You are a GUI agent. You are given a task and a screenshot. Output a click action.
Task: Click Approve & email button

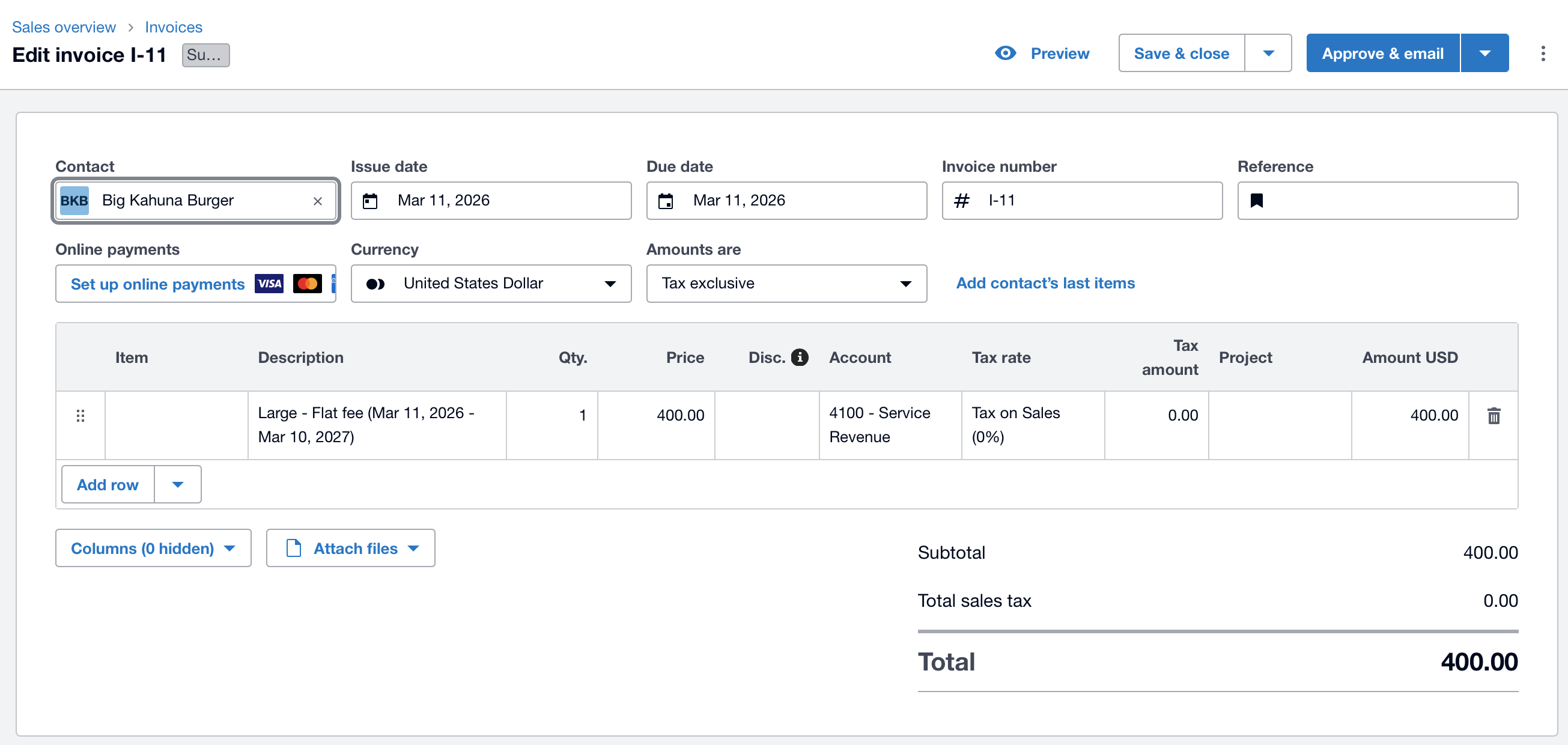1383,53
